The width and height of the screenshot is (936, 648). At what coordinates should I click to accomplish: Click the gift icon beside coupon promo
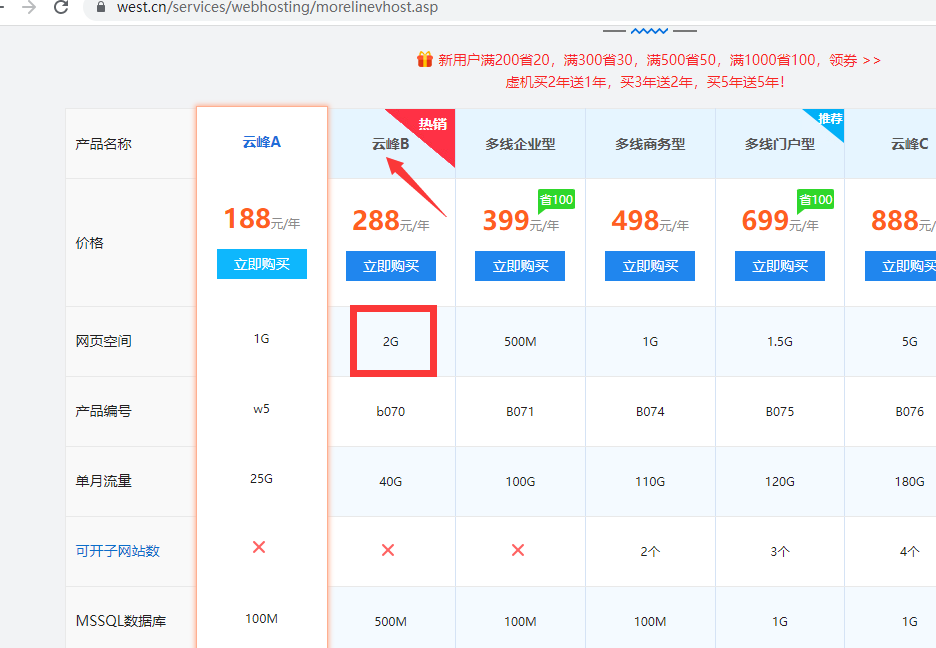(425, 60)
